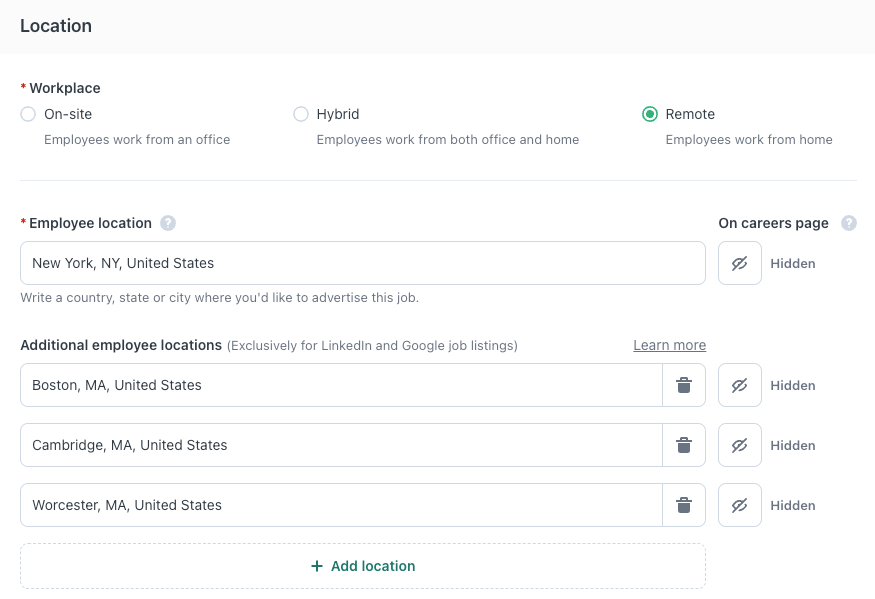
Task: Toggle visibility for the Worcester, MA location
Action: [740, 505]
